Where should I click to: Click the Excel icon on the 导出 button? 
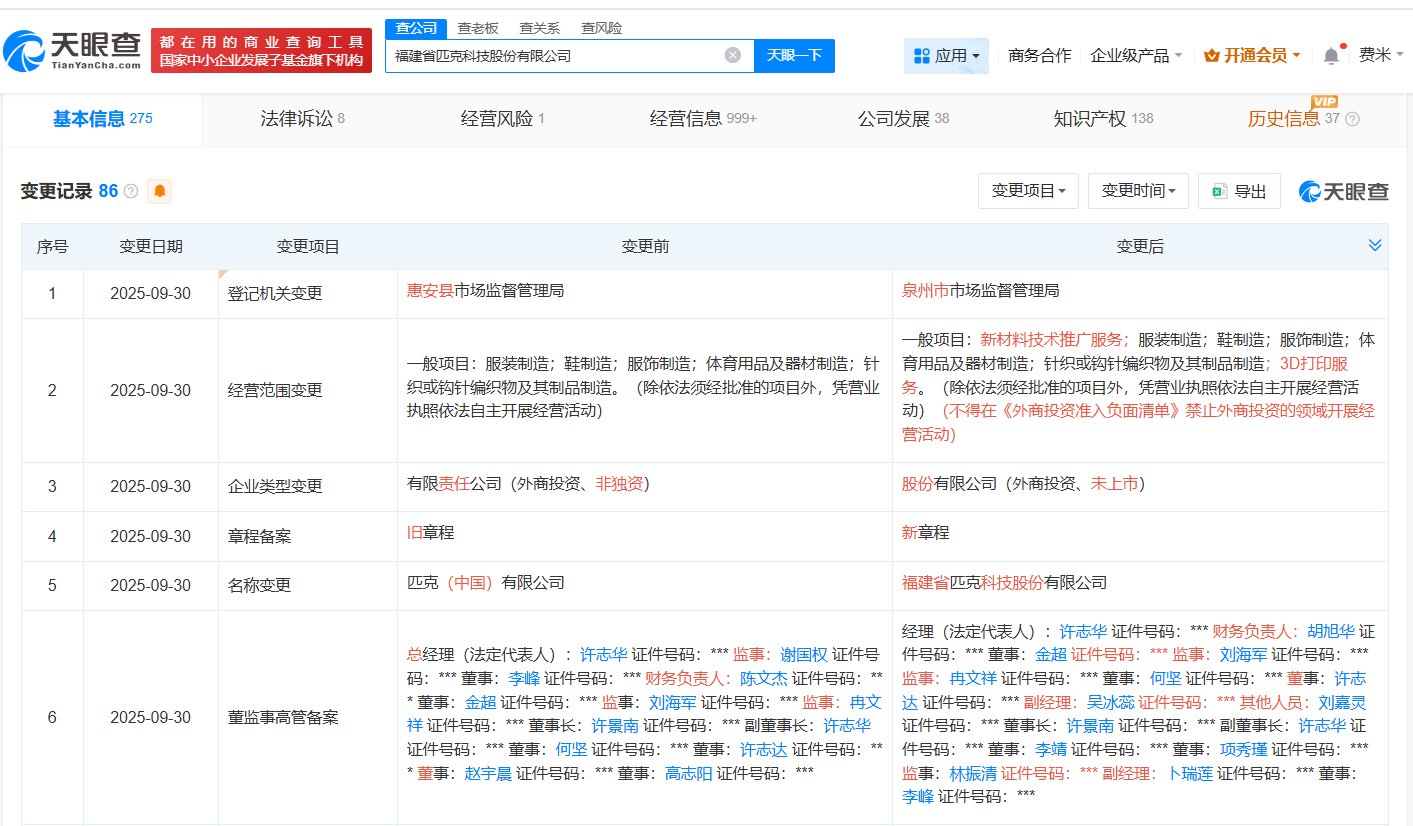point(1222,190)
